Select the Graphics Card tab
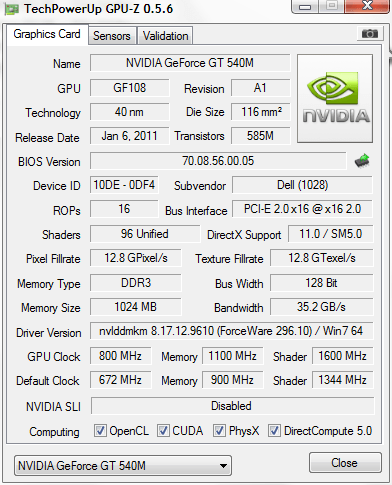Image resolution: width=392 pixels, height=485 pixels. [47, 34]
